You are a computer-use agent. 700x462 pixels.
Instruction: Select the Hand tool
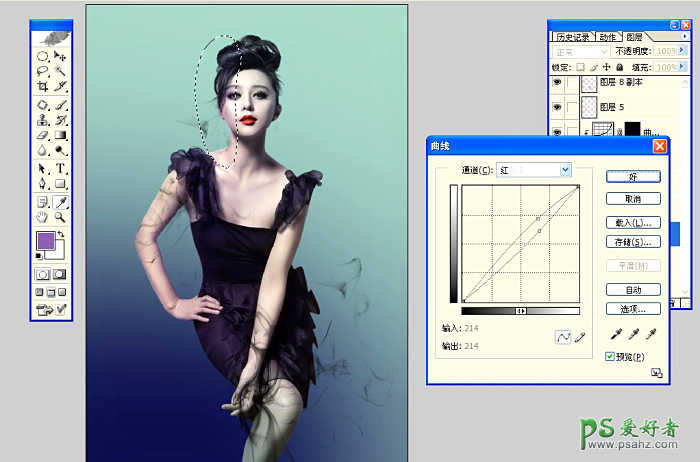click(43, 216)
